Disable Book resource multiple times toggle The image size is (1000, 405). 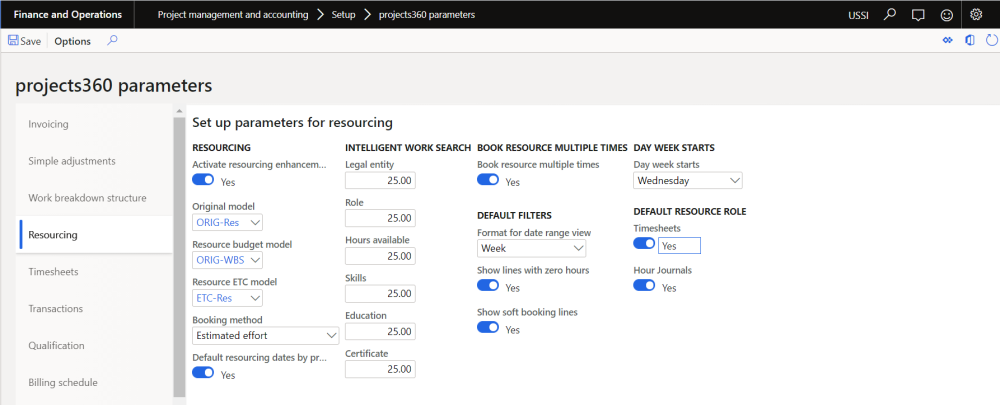point(488,181)
